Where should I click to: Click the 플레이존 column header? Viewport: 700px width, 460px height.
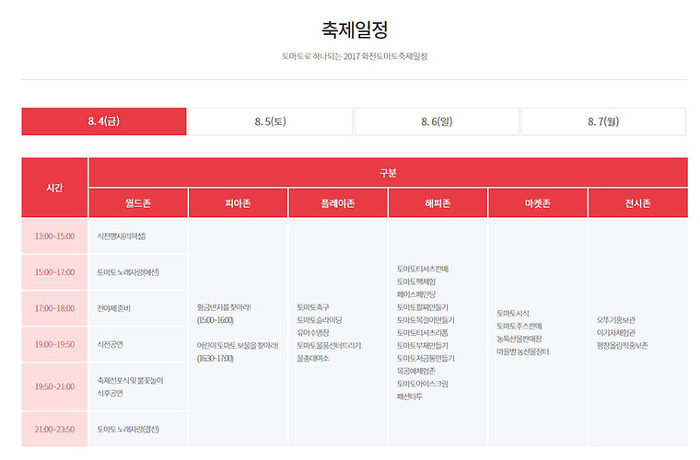tap(338, 203)
